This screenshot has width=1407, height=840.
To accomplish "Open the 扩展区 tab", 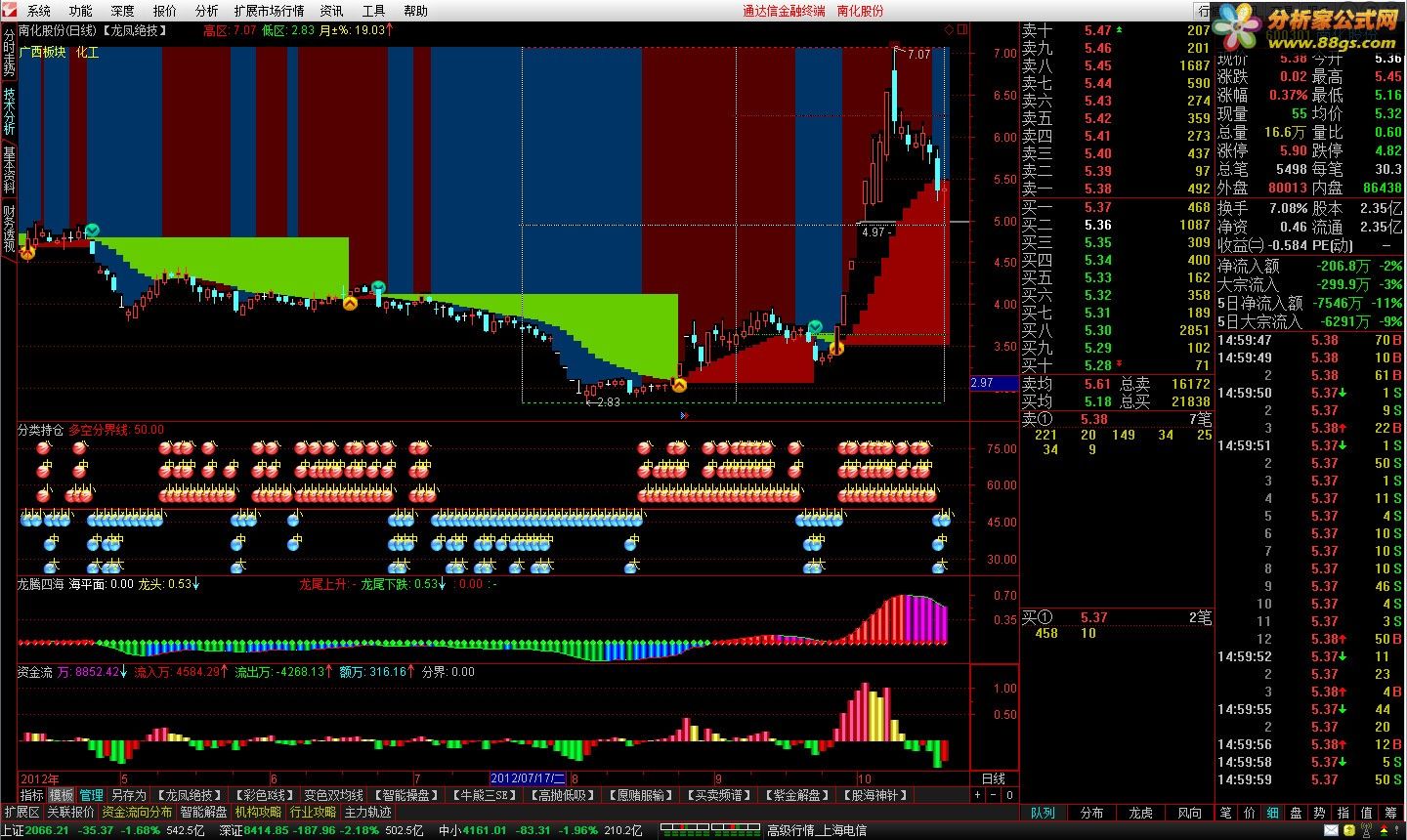I will click(21, 813).
